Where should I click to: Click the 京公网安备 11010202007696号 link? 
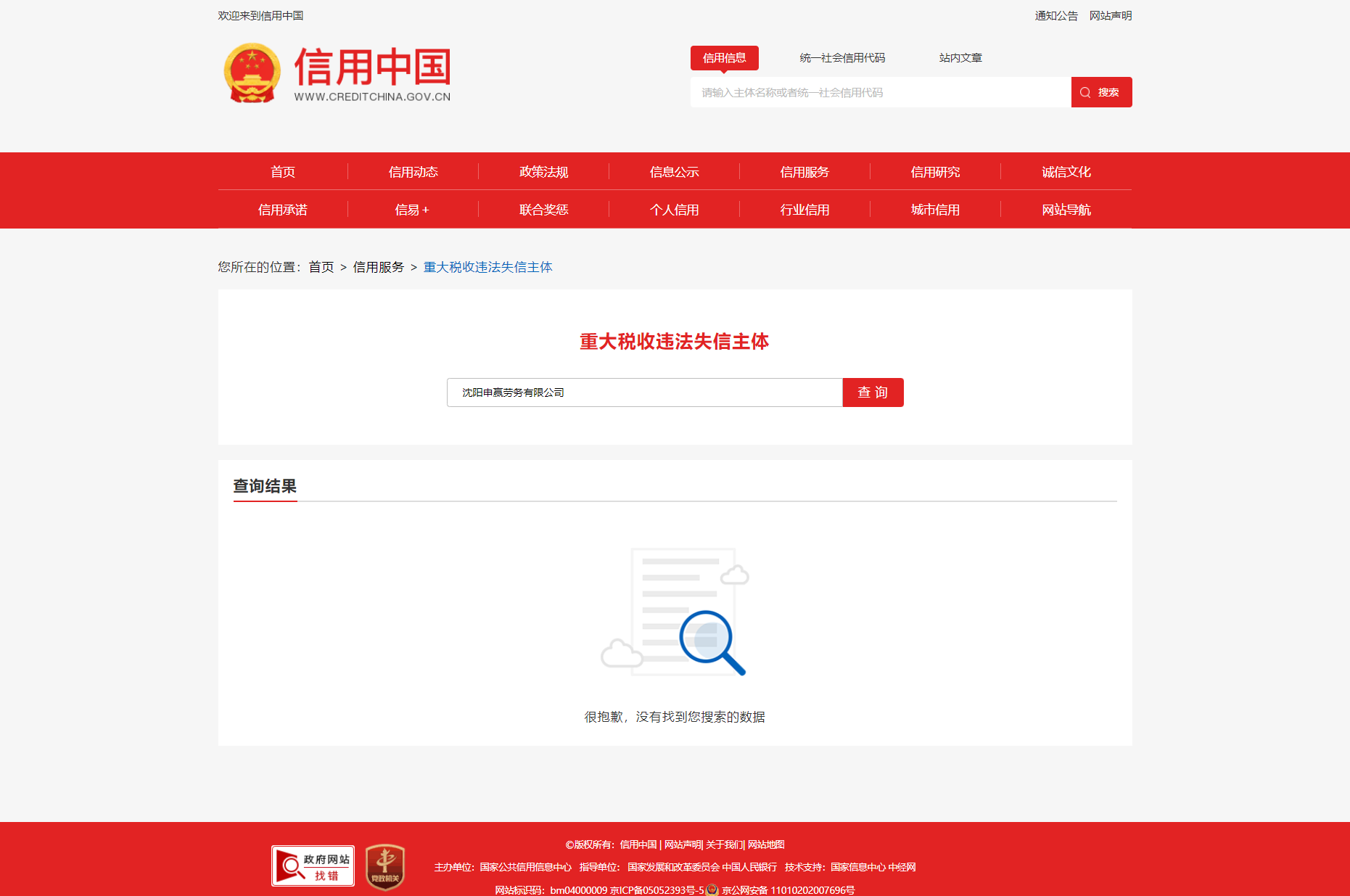tap(789, 890)
